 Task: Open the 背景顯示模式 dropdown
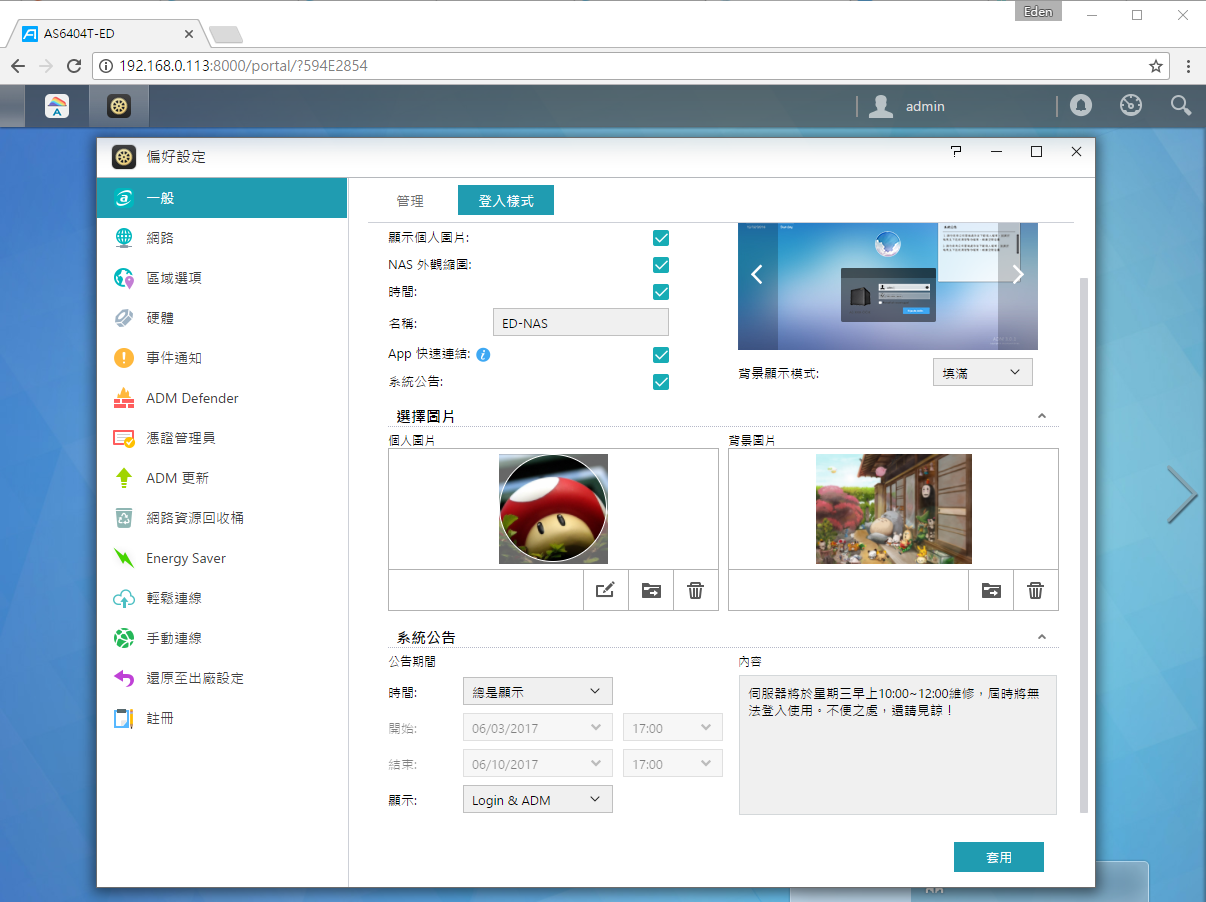(x=982, y=372)
